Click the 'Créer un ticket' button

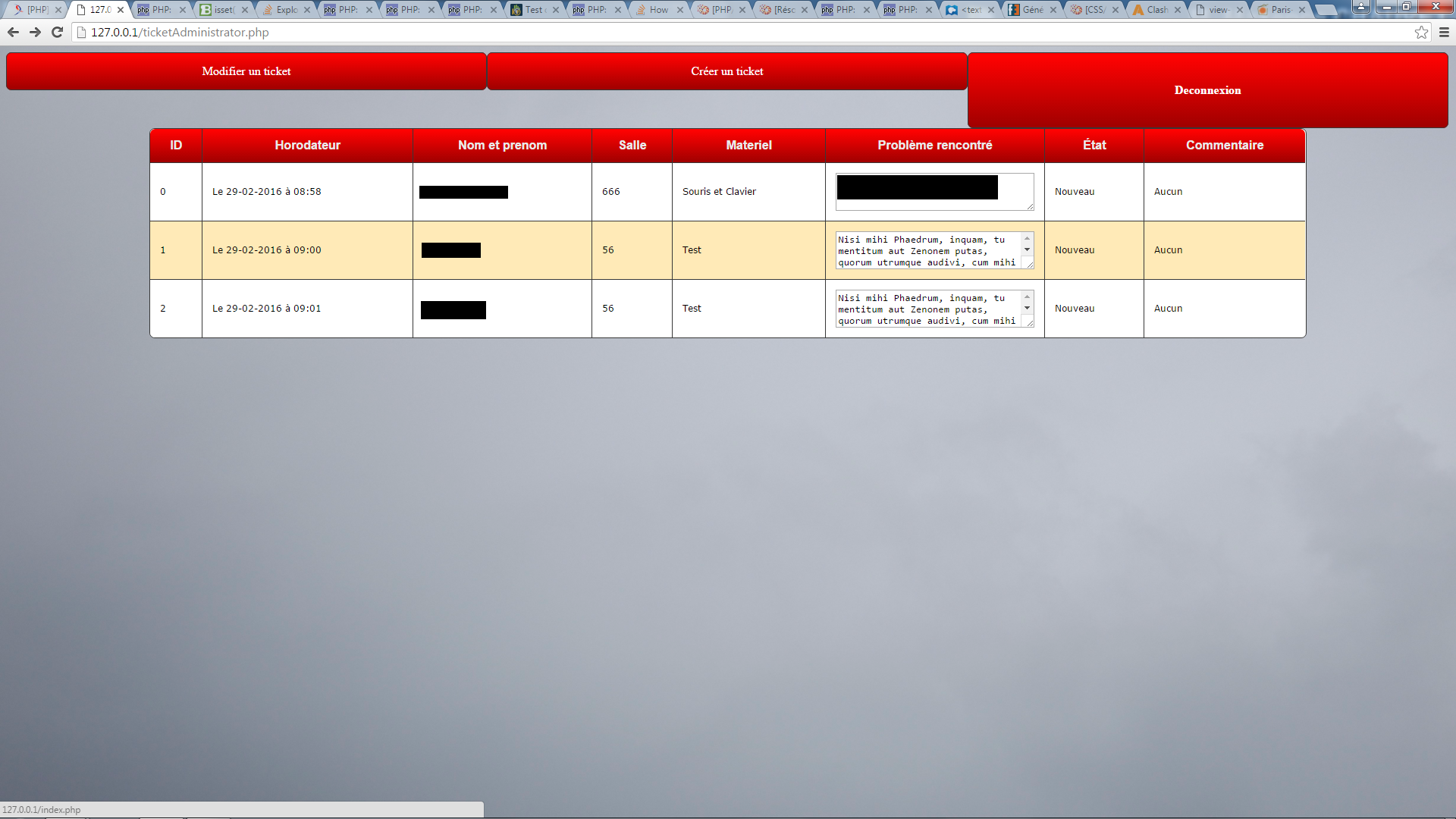(726, 71)
